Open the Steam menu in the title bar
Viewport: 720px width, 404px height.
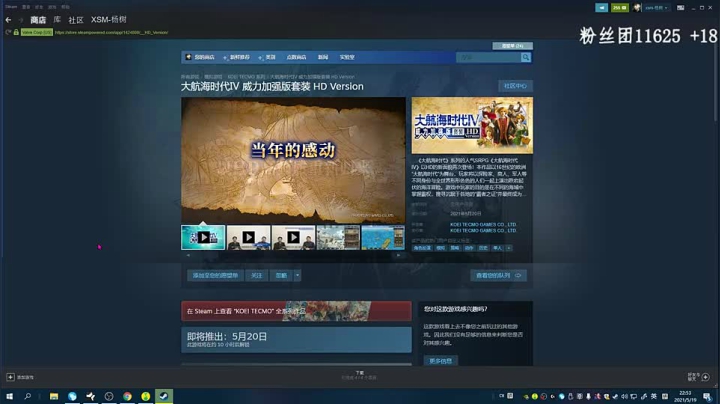coord(11,7)
